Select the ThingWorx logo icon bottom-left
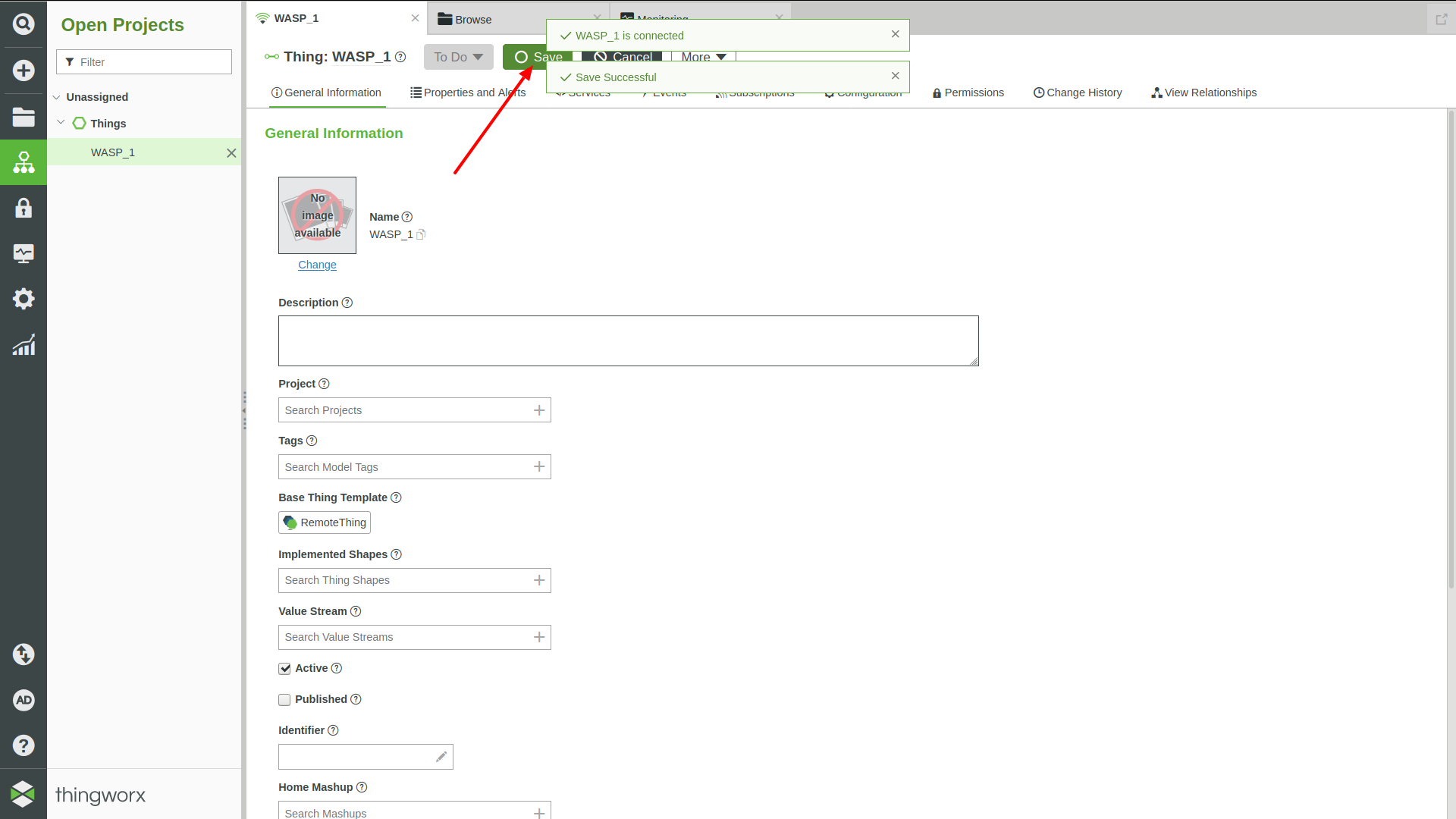 23,795
